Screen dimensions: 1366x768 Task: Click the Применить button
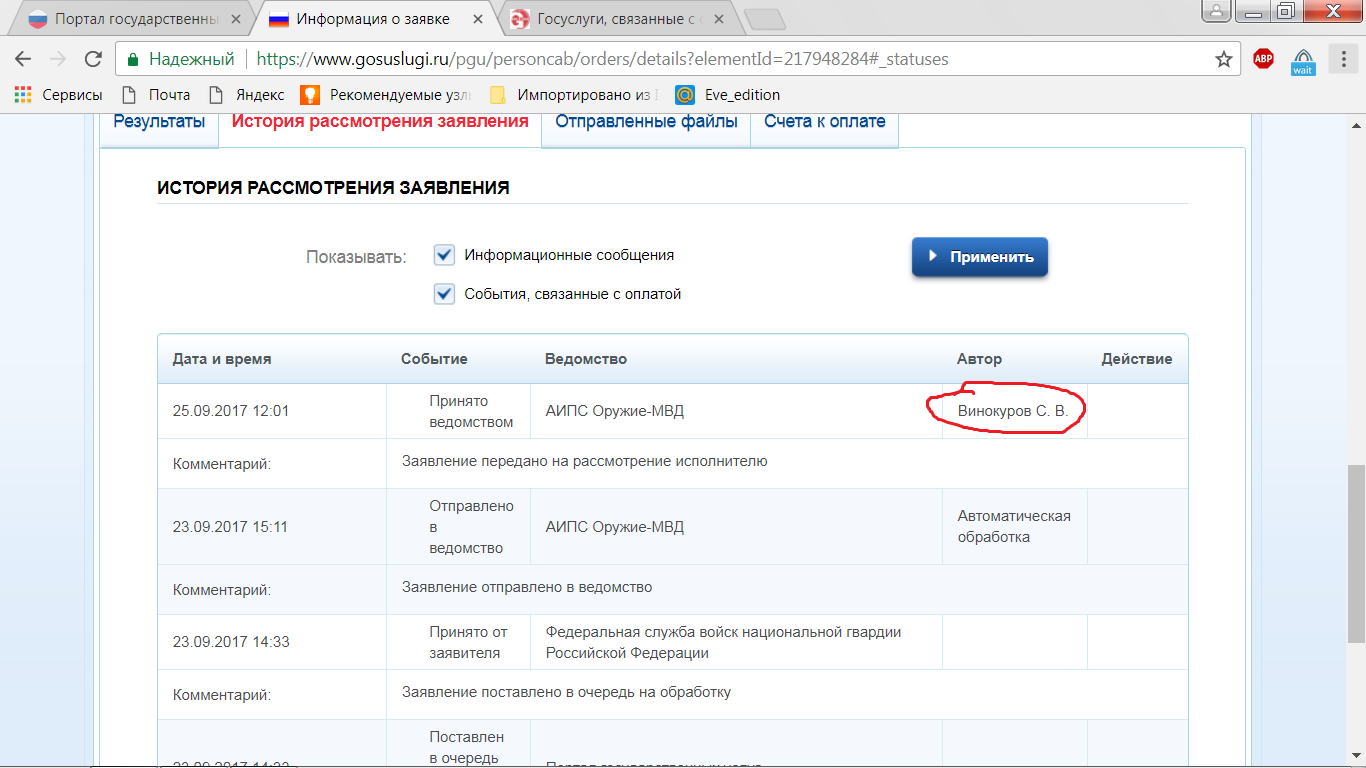click(x=979, y=257)
